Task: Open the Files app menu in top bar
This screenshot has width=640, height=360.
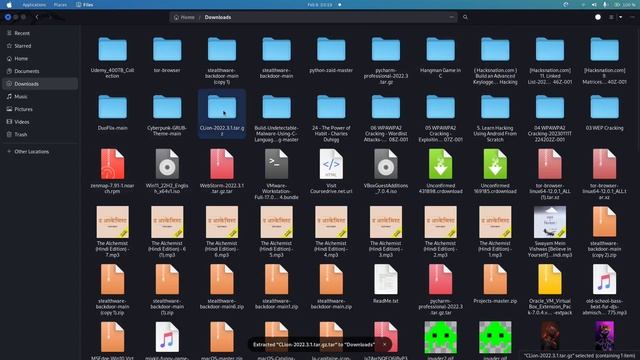Action: [84, 4]
